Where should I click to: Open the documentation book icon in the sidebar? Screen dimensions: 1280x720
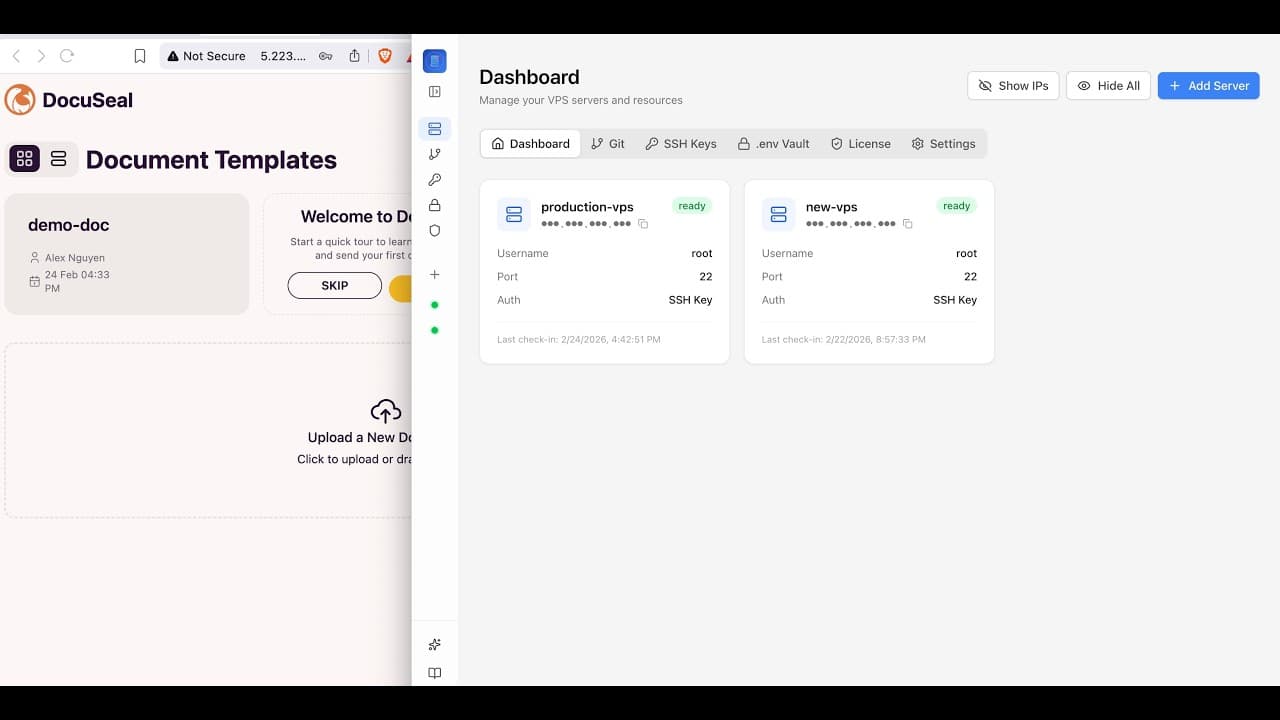[434, 673]
